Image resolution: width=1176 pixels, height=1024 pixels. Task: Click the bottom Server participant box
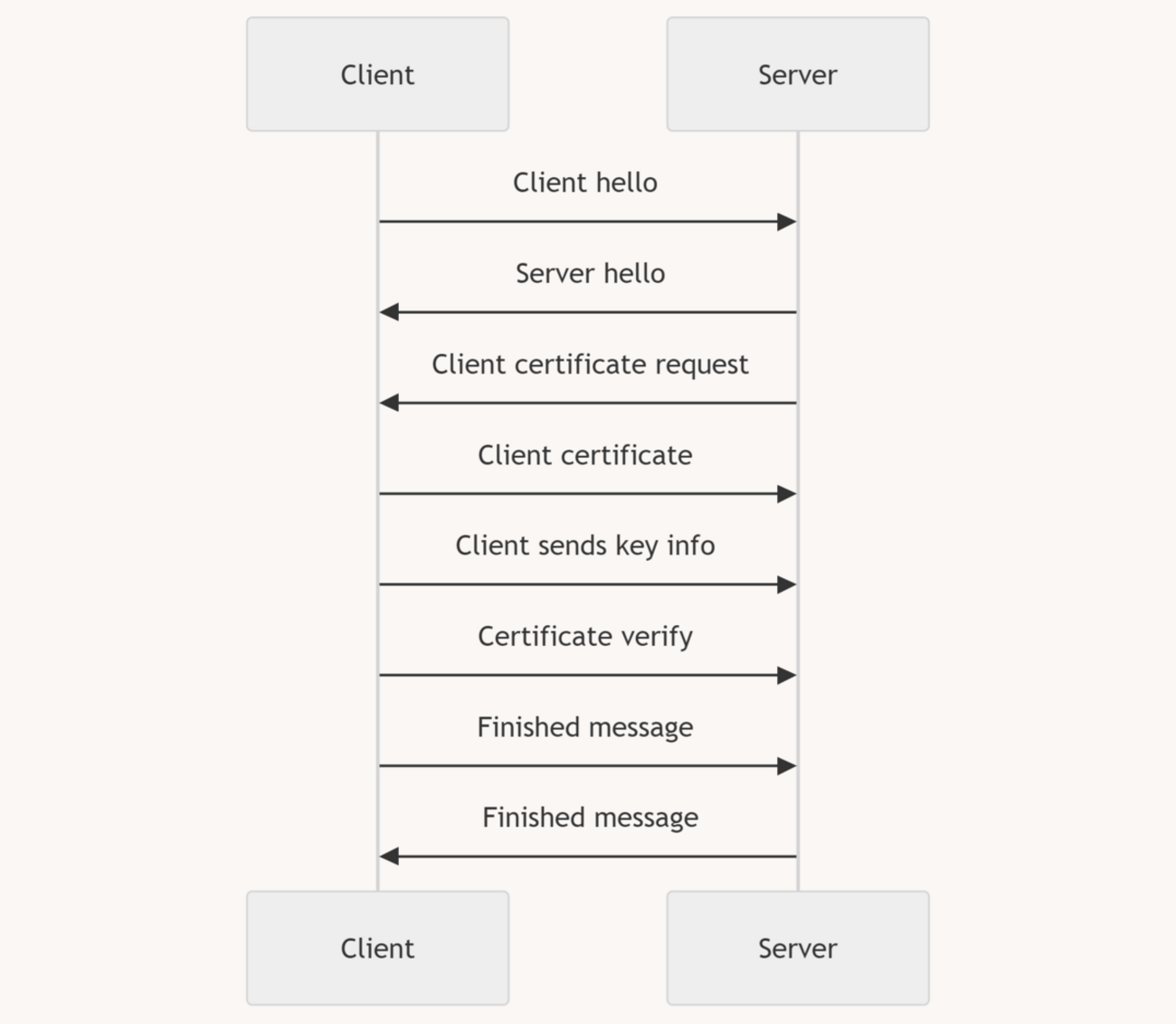pyautogui.click(x=798, y=948)
